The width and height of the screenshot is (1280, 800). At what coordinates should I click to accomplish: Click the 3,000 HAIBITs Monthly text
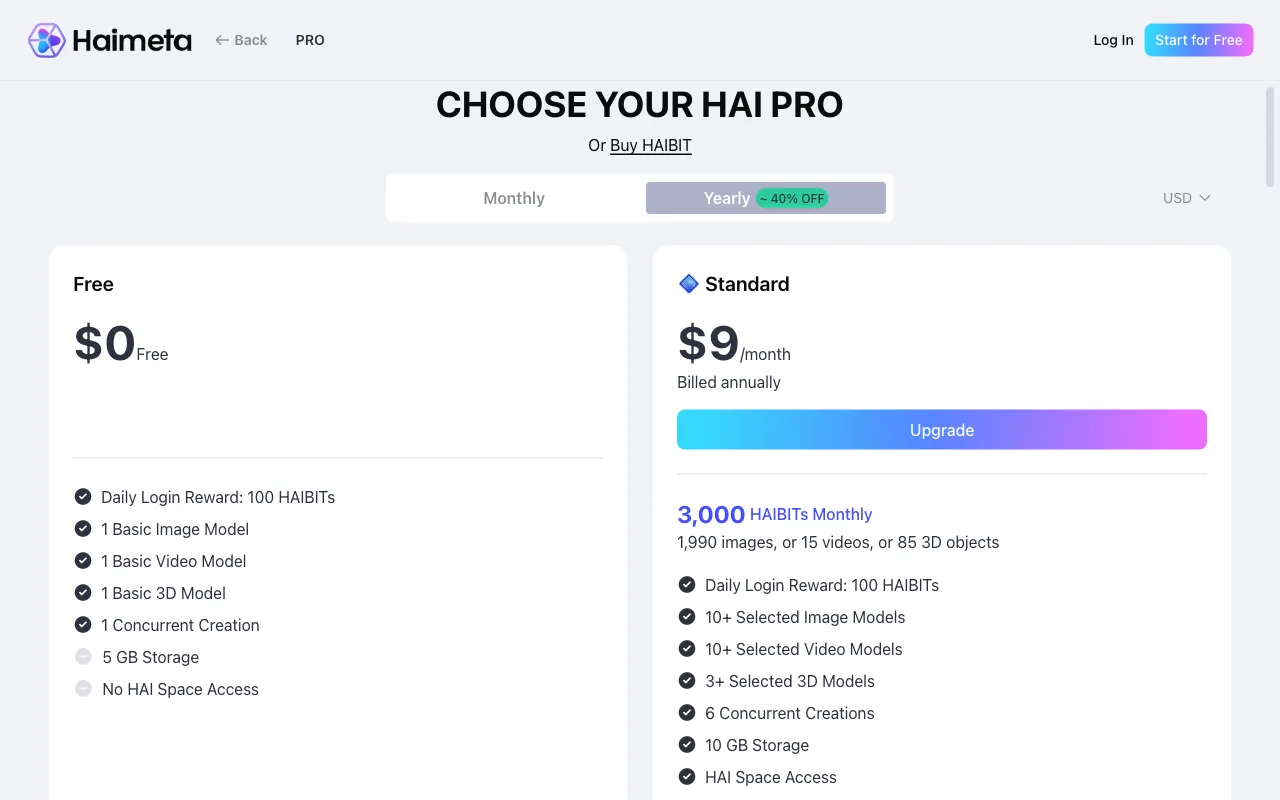pyautogui.click(x=775, y=514)
